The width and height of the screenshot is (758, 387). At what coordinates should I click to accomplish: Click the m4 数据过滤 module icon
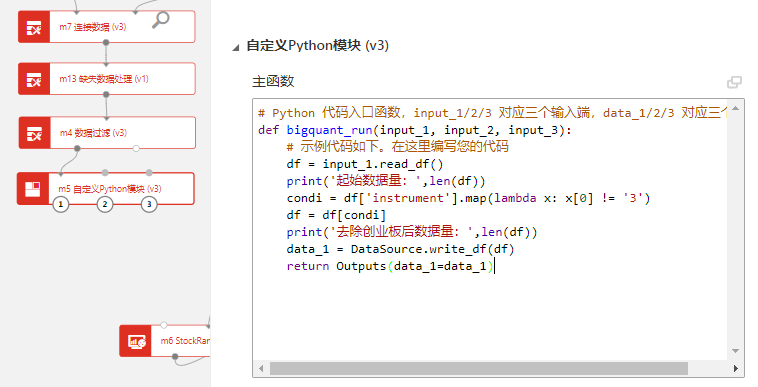coord(34,133)
